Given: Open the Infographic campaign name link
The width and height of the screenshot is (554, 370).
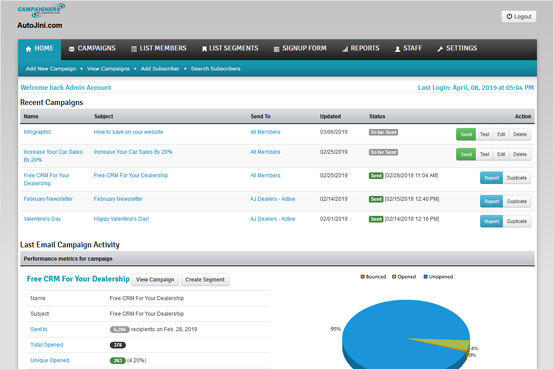Looking at the screenshot, I should click(37, 132).
